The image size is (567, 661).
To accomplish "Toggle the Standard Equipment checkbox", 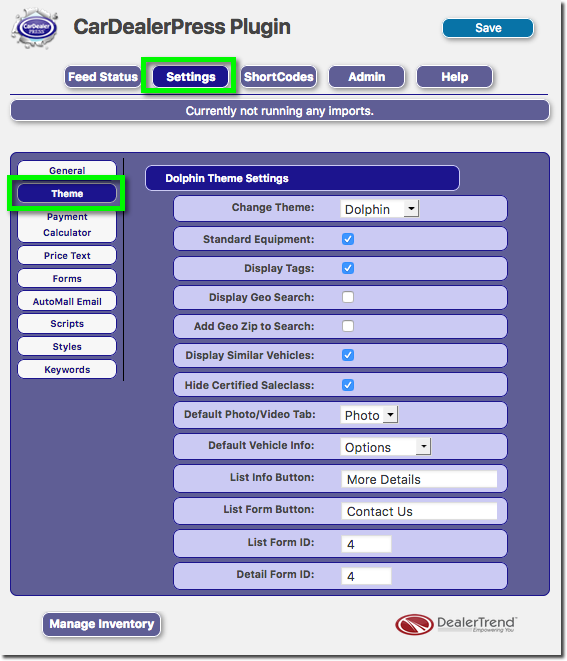I will 348,239.
